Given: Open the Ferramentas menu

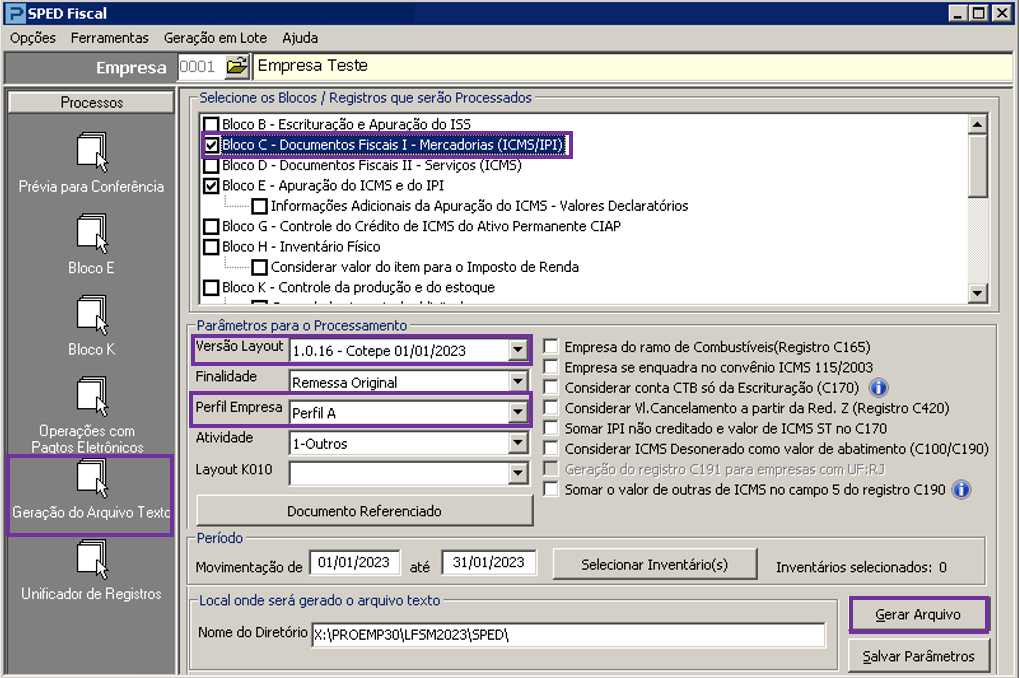Looking at the screenshot, I should point(110,38).
